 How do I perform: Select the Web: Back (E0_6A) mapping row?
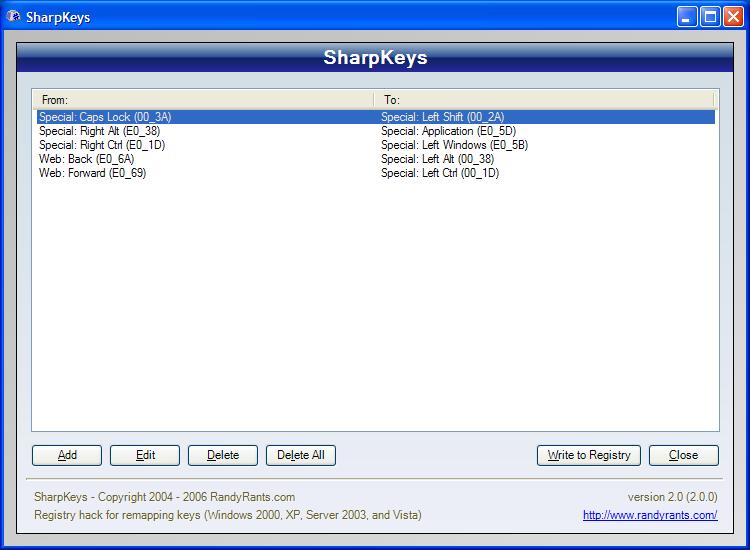(x=376, y=159)
